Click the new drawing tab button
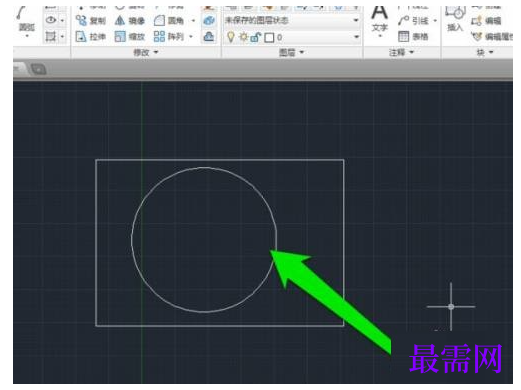This screenshot has width=521, height=390. point(38,69)
